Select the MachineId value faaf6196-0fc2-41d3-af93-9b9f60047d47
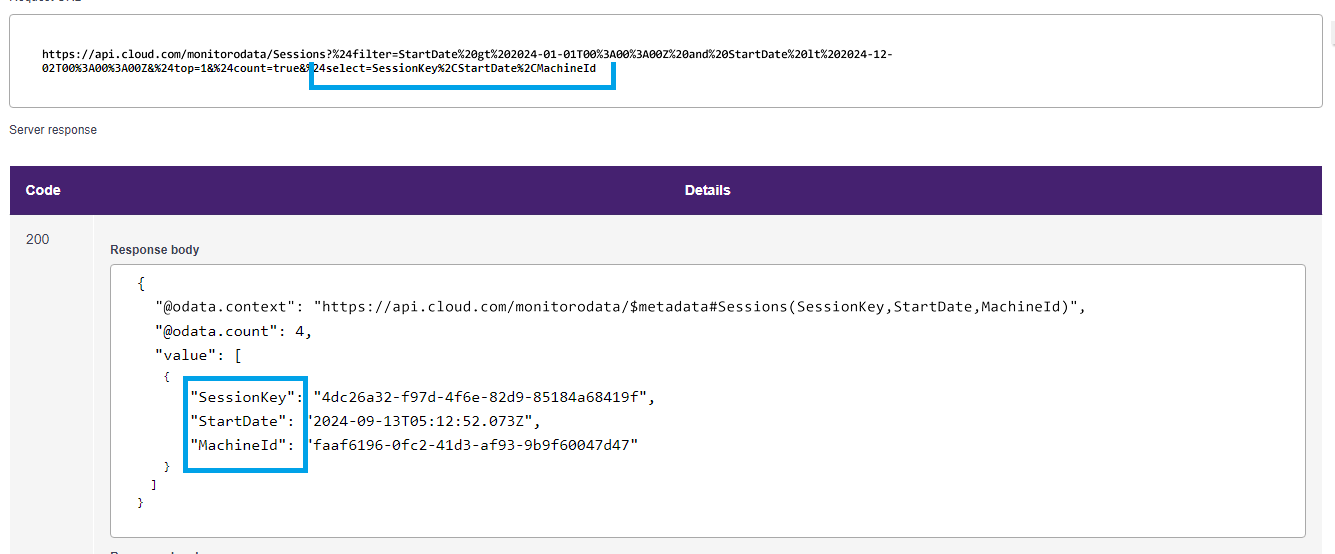Image resolution: width=1335 pixels, height=554 pixels. pyautogui.click(x=473, y=445)
